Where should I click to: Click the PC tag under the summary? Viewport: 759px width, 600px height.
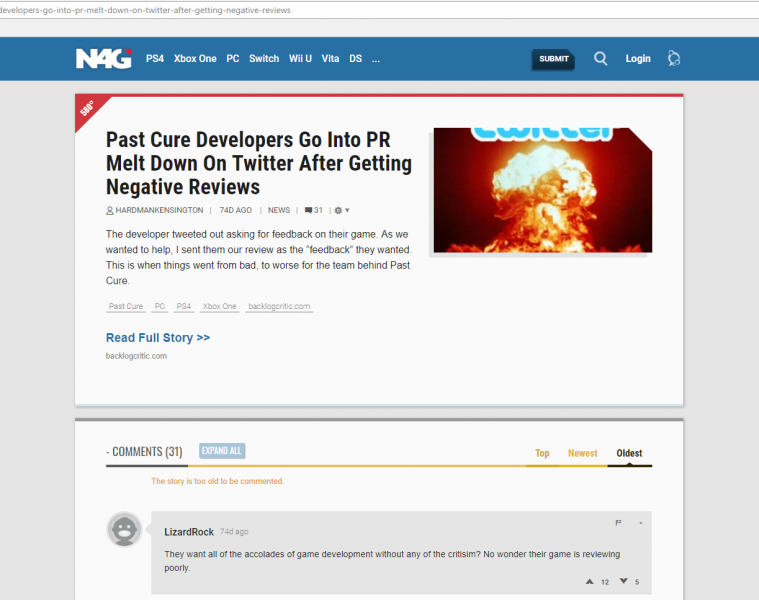click(160, 306)
